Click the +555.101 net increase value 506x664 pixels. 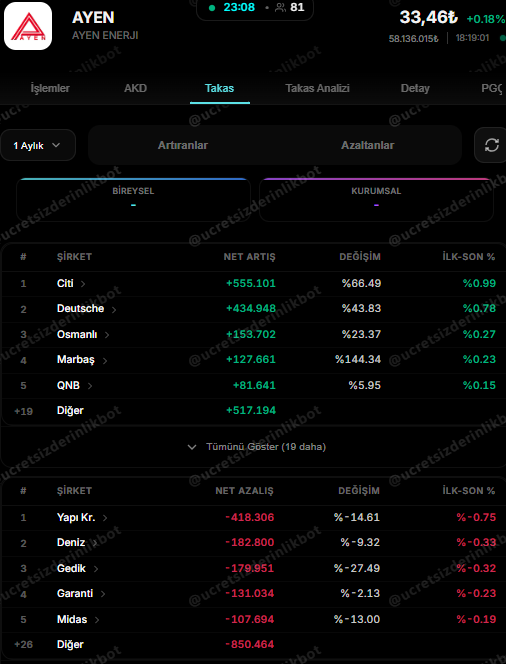pos(251,283)
